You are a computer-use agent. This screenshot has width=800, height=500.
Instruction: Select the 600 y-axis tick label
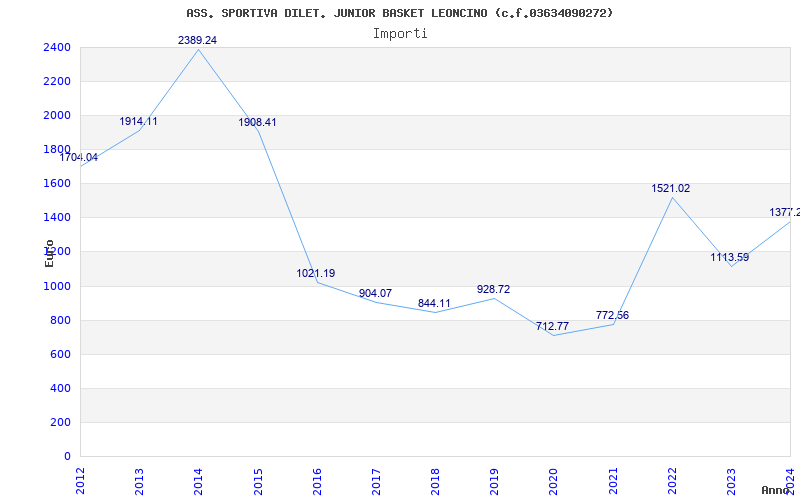coord(61,355)
